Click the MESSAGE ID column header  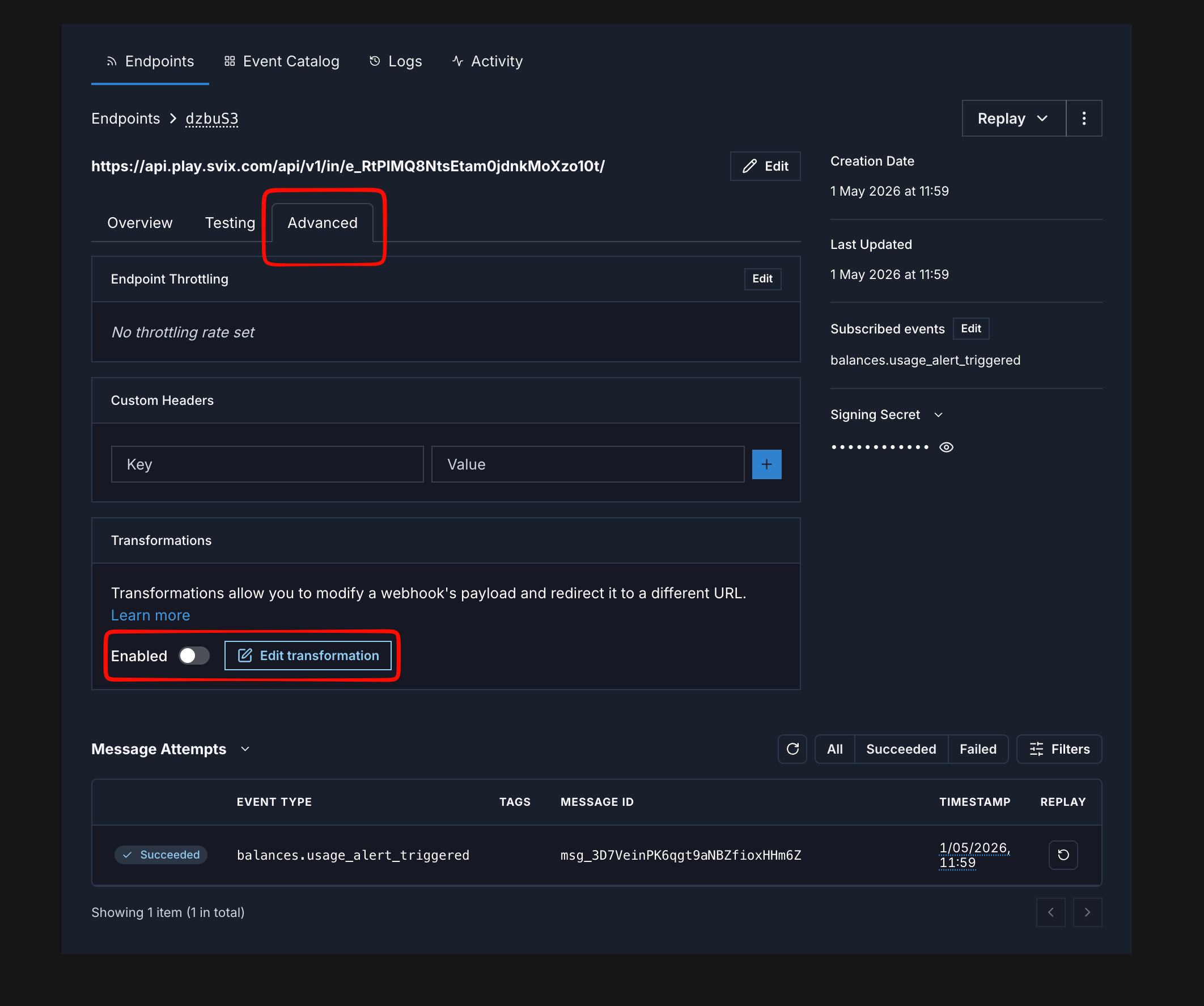tap(597, 802)
